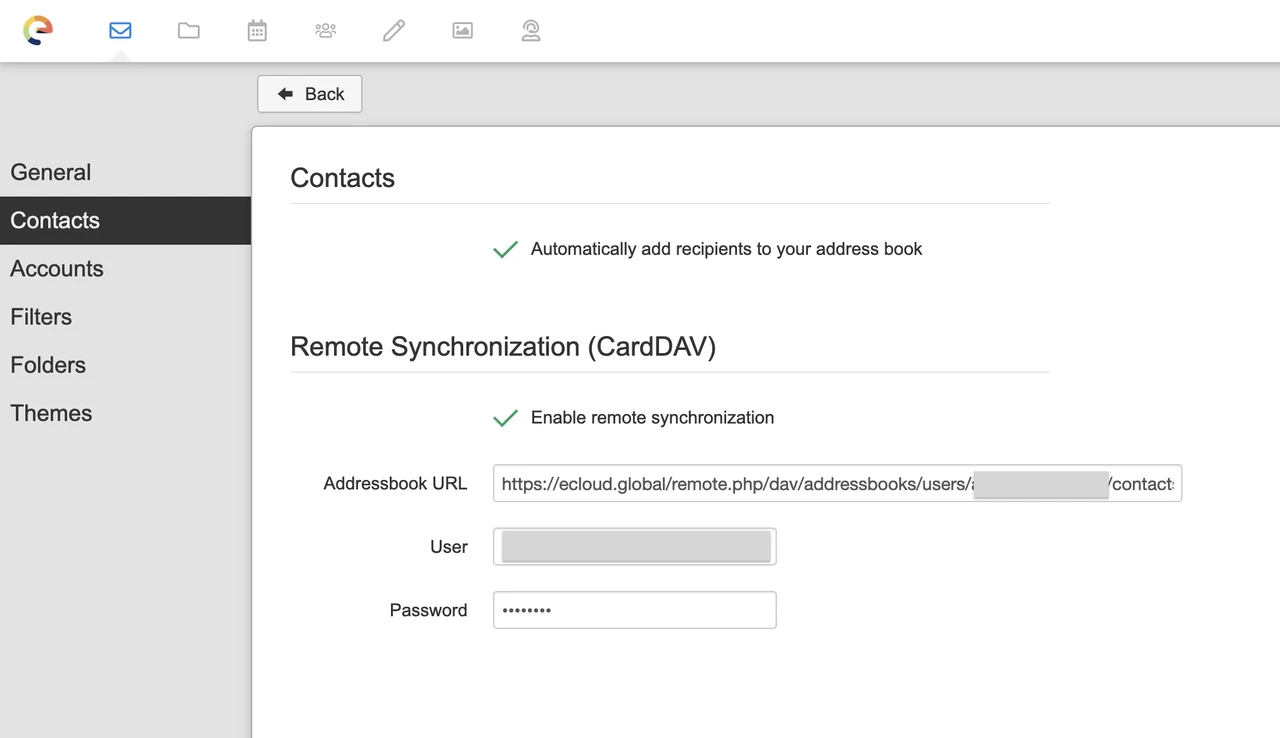The height and width of the screenshot is (738, 1280).
Task: Click the Password label text
Action: (428, 610)
